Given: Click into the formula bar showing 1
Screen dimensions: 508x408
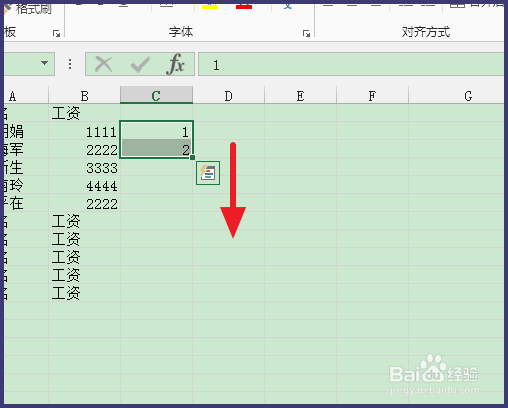Looking at the screenshot, I should point(351,64).
